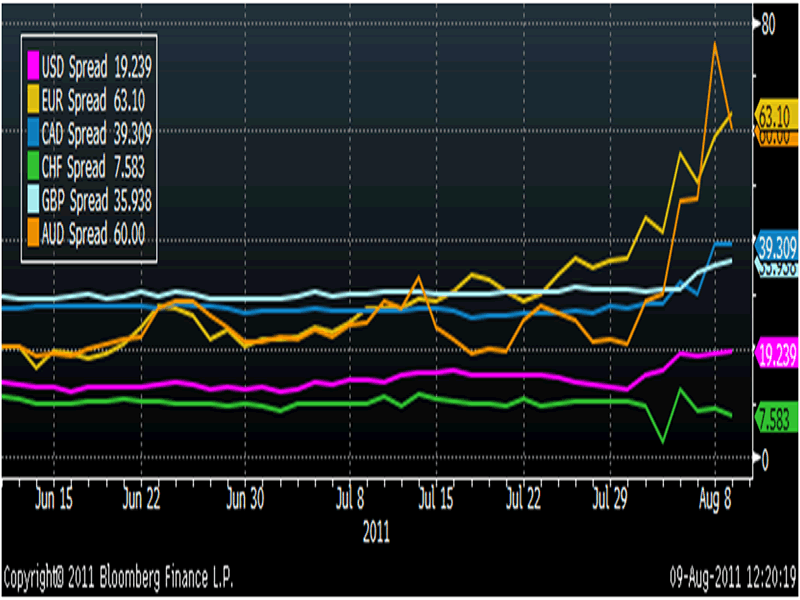Click the 0 label on the y-axis
Screen dimensions: 800x600
pyautogui.click(x=766, y=459)
